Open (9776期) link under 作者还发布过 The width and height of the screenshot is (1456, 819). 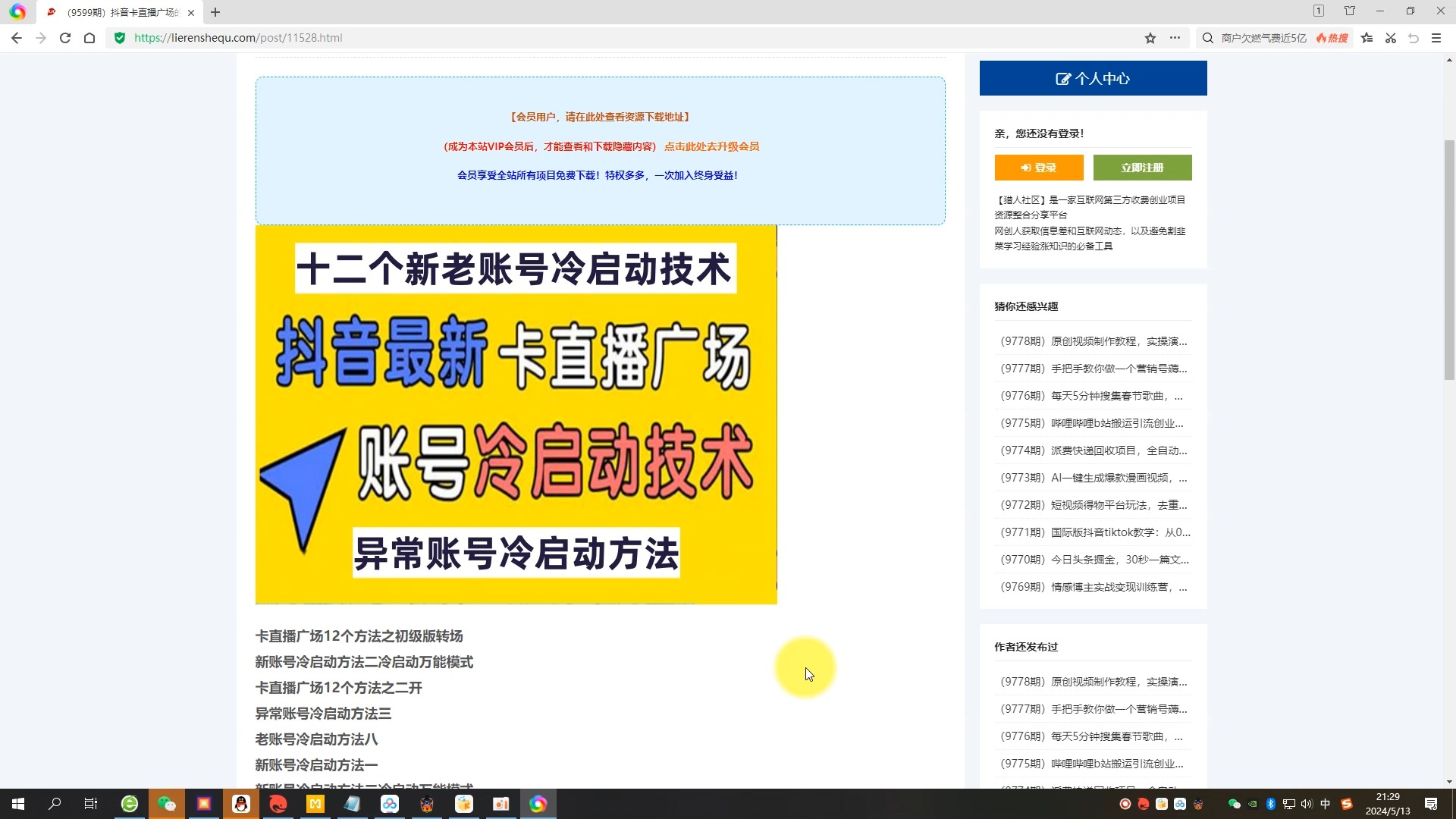[x=1091, y=736]
